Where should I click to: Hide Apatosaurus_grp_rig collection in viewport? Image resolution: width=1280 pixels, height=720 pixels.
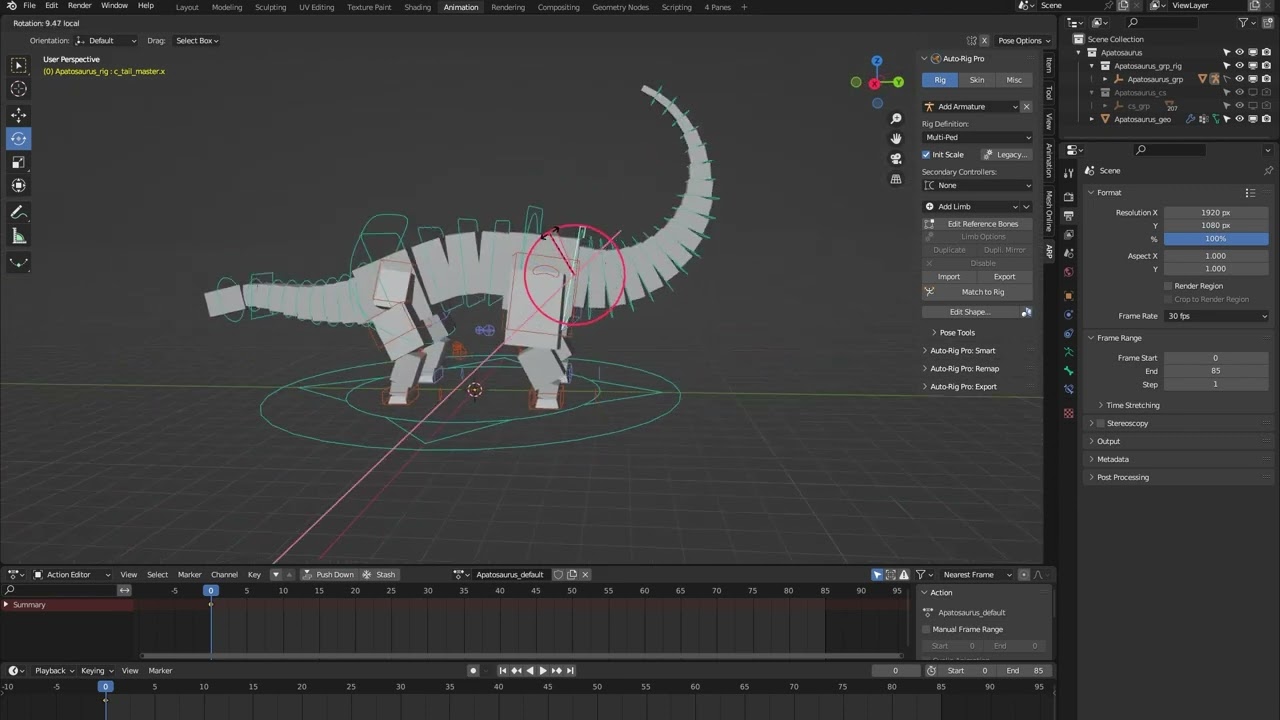[x=1239, y=66]
